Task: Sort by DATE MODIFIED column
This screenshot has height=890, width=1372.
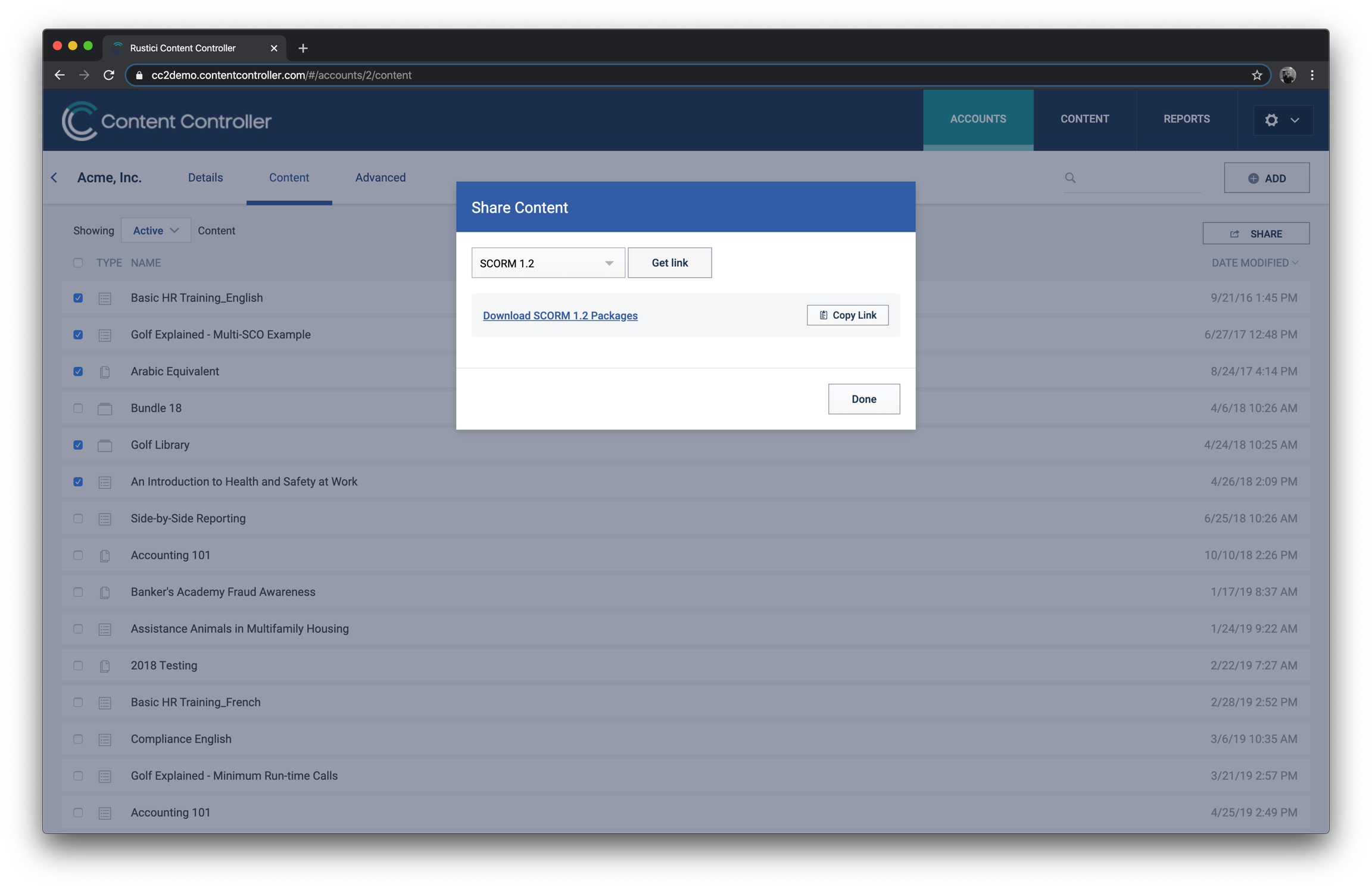Action: 1254,263
